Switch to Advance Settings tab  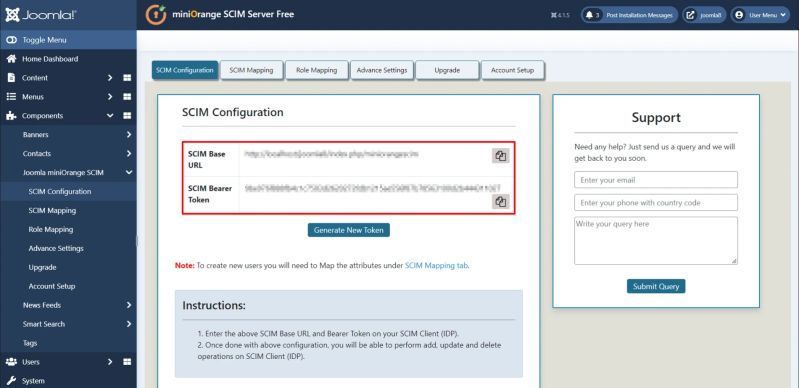[x=382, y=70]
